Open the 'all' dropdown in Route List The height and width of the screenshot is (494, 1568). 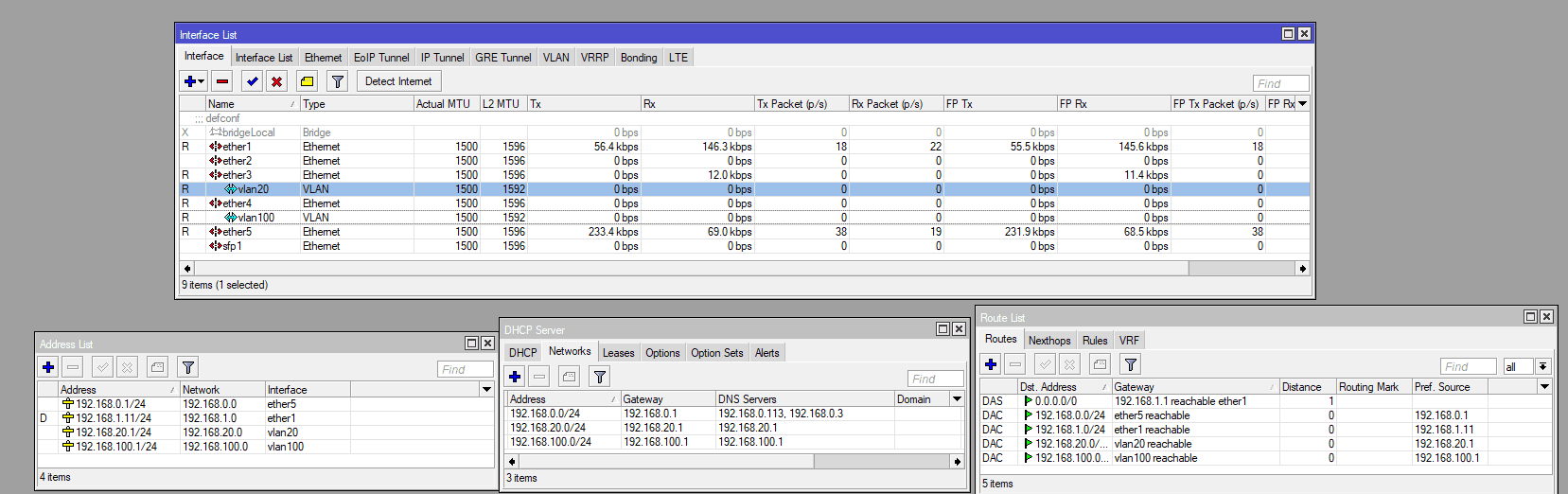point(1542,366)
